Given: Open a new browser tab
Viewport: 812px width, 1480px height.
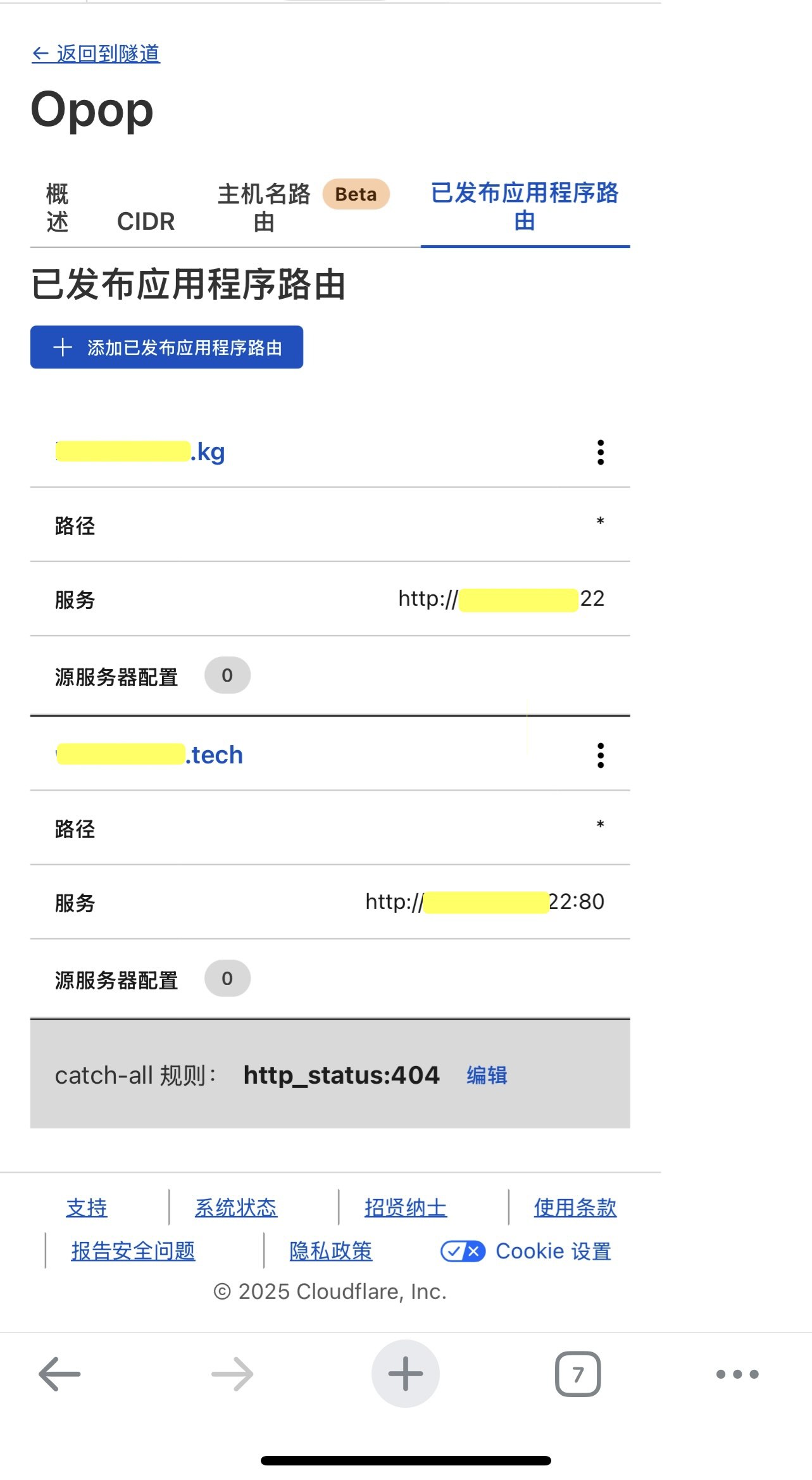Looking at the screenshot, I should click(405, 1374).
